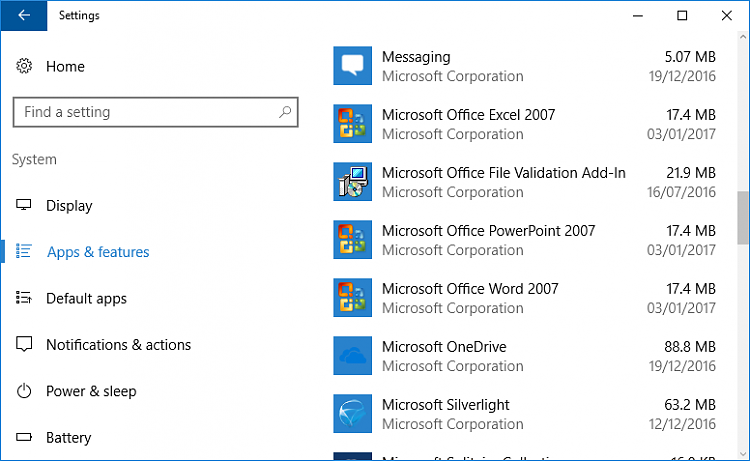Click the 5.07 MB size of Messaging
This screenshot has height=461, width=750.
pyautogui.click(x=690, y=57)
